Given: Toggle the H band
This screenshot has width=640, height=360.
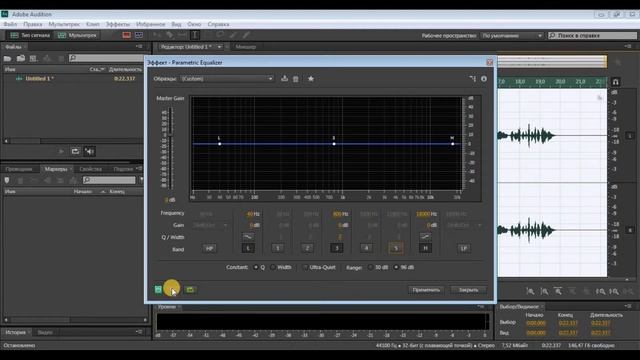Looking at the screenshot, I should pos(425,248).
